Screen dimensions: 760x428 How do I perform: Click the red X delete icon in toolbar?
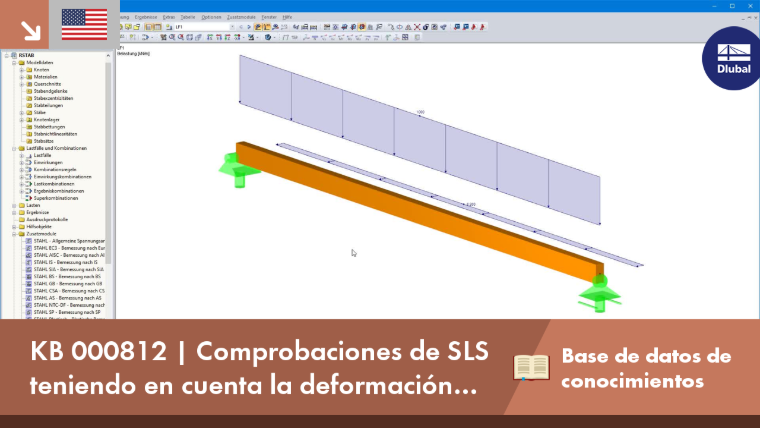pos(417,27)
